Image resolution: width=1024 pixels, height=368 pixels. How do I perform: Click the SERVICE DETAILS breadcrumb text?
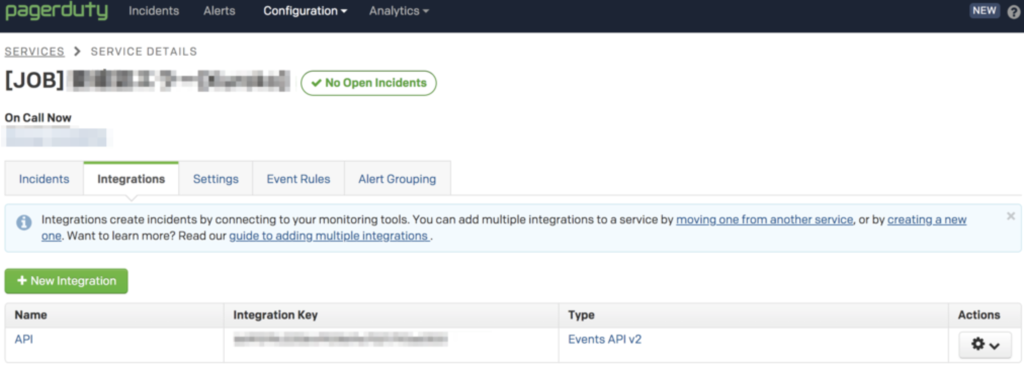(x=144, y=52)
